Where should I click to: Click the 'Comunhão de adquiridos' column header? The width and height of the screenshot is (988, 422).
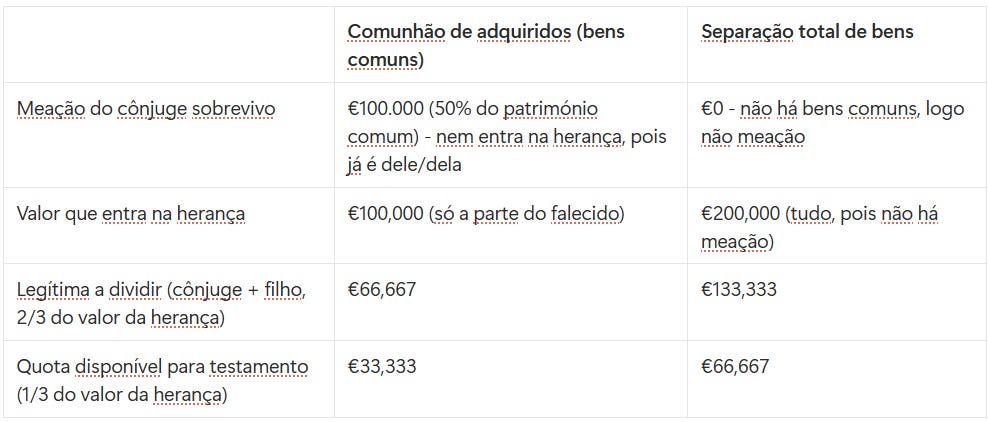[486, 45]
